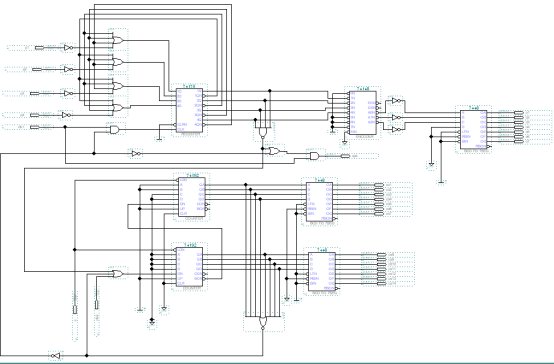Click the topmost gate in left gate column

pyautogui.click(x=118, y=40)
